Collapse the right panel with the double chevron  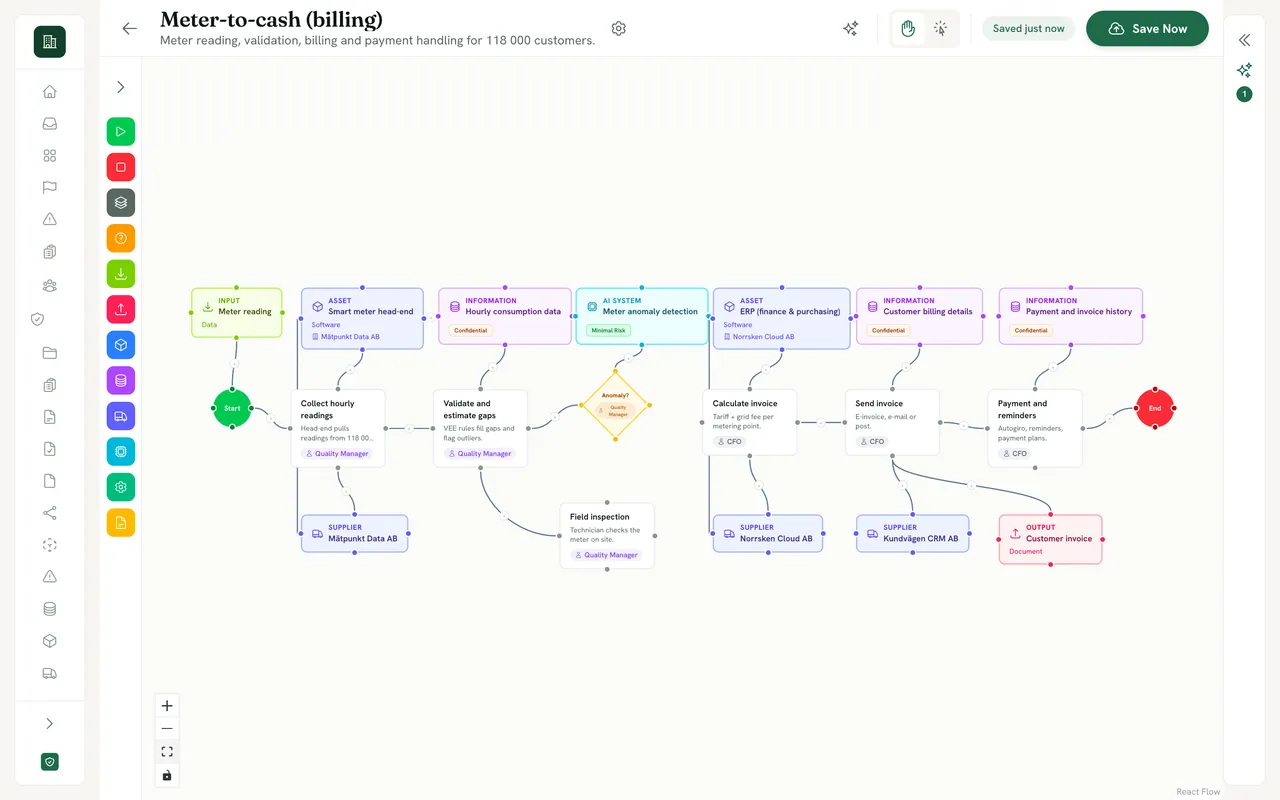point(1244,40)
